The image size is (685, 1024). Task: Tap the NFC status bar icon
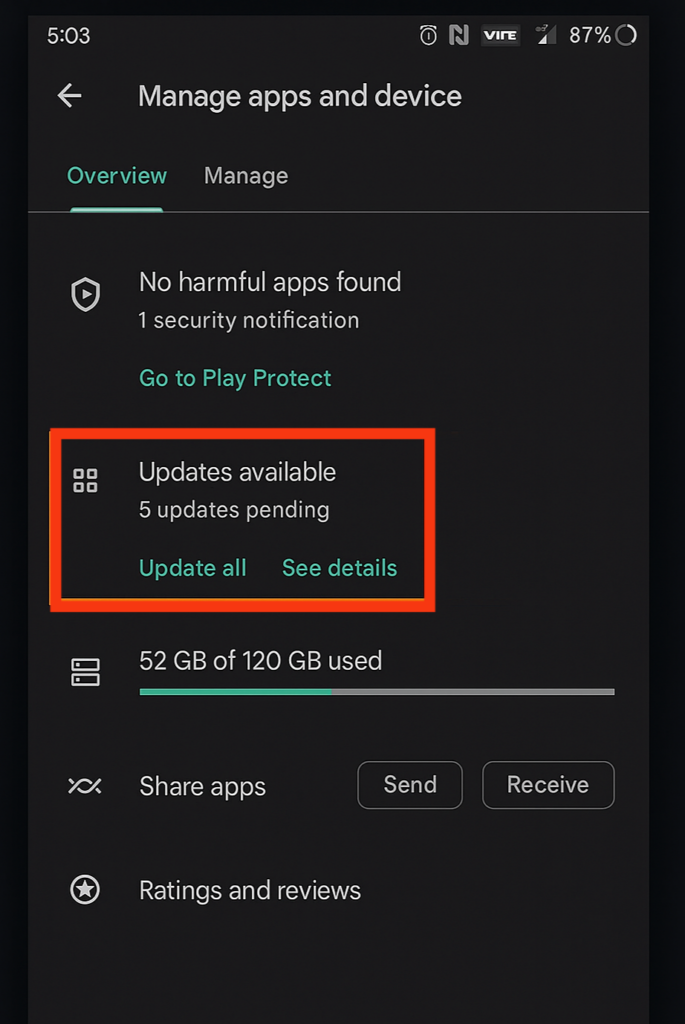pyautogui.click(x=459, y=35)
